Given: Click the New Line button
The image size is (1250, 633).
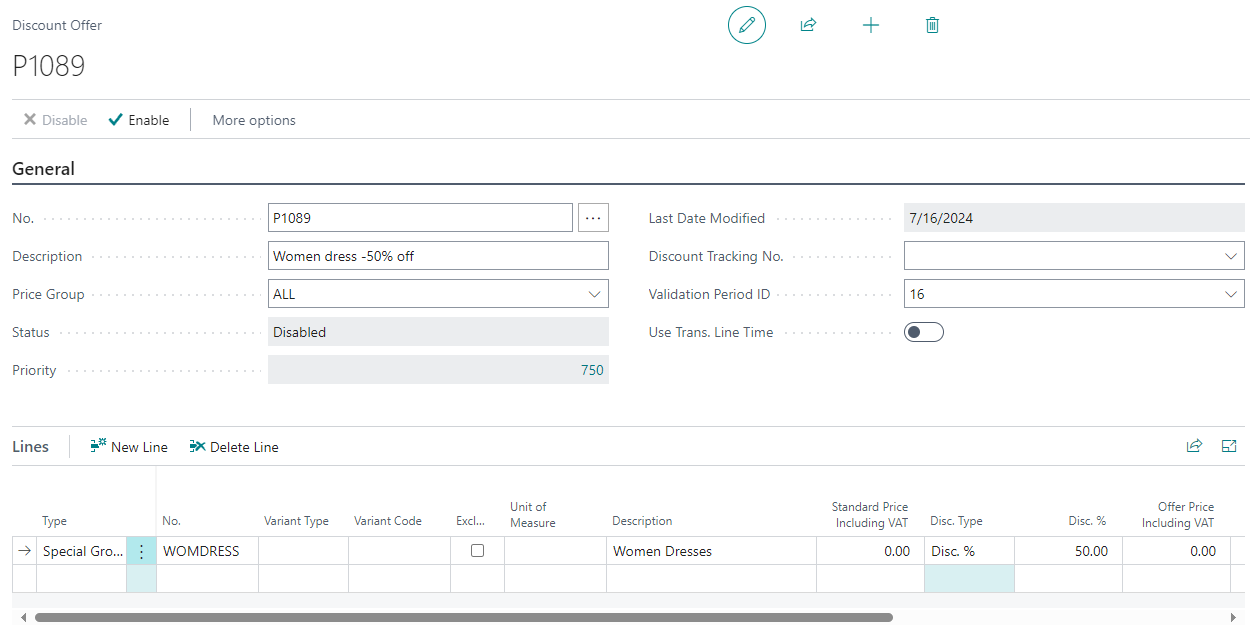Looking at the screenshot, I should point(129,447).
